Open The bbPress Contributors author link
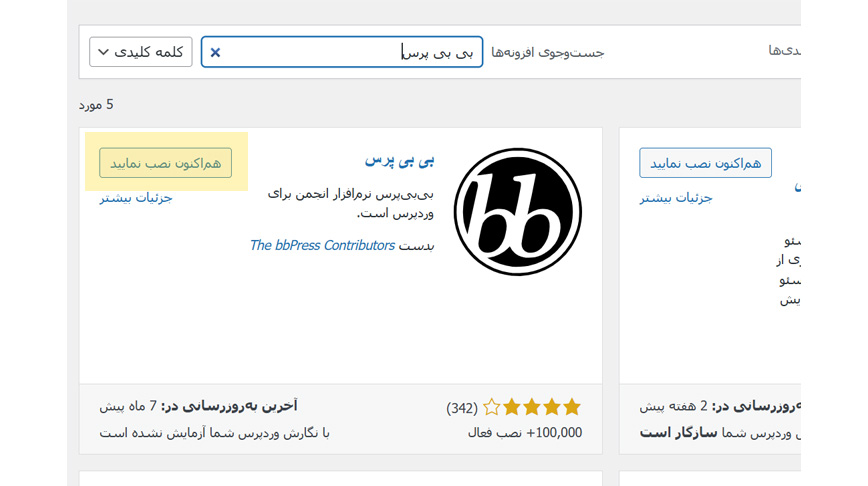Screen dimensions: 868x486 coord(322,245)
